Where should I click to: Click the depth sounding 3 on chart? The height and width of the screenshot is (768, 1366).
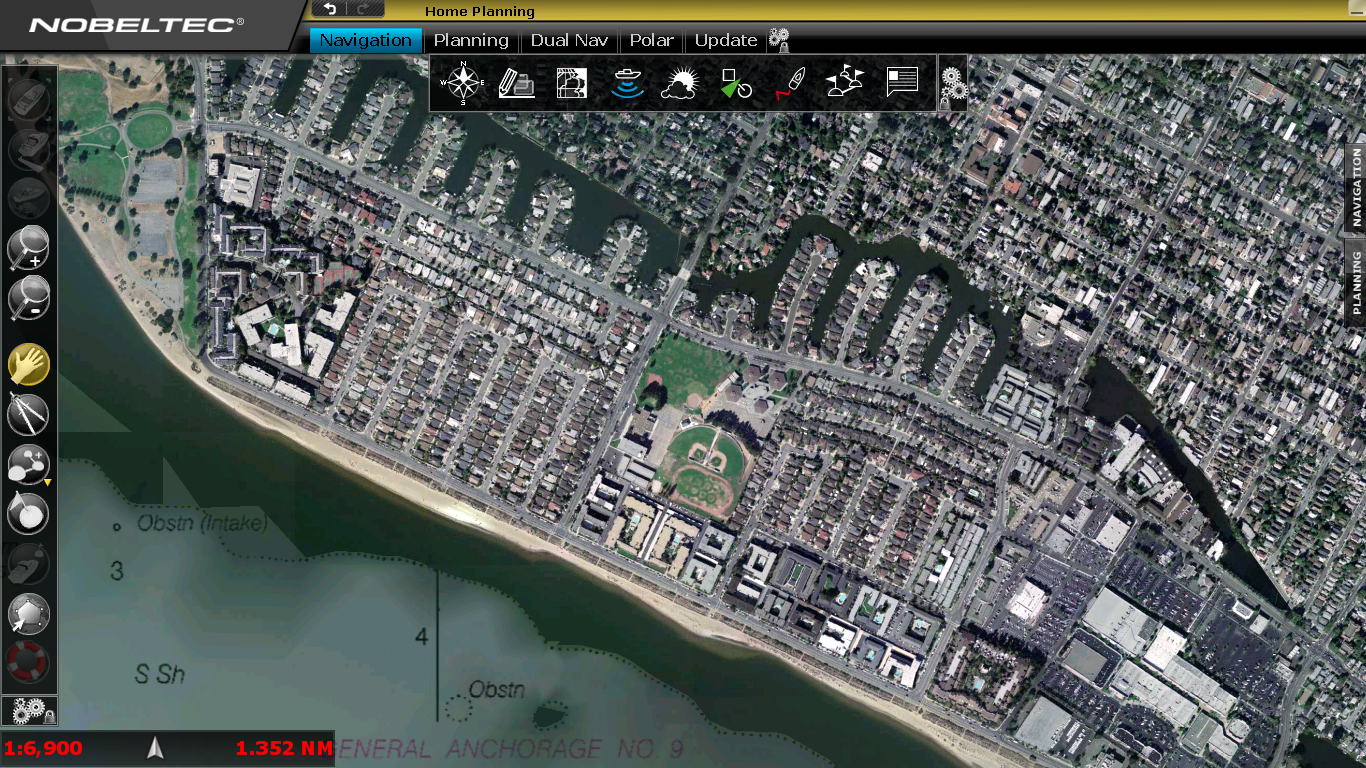pos(117,571)
